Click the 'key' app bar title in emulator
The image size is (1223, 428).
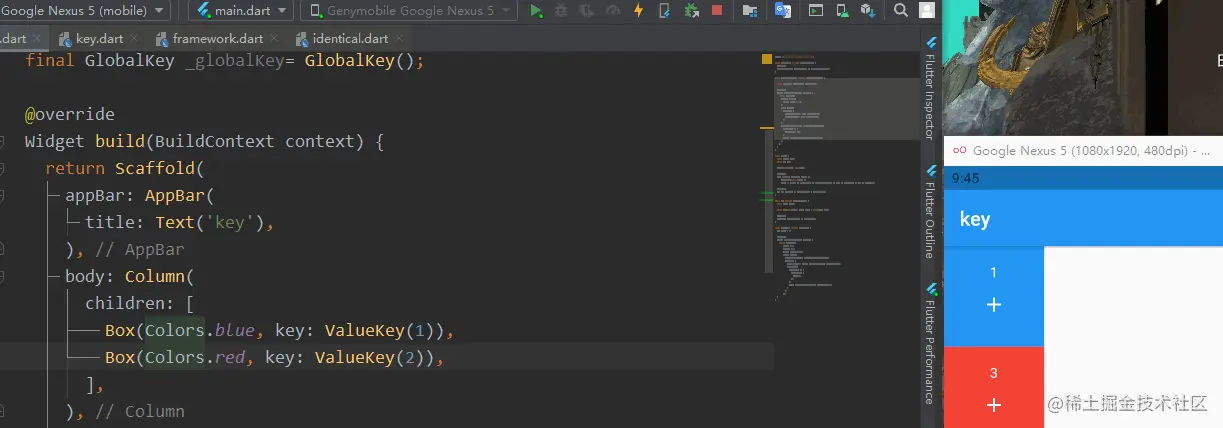[975, 219]
